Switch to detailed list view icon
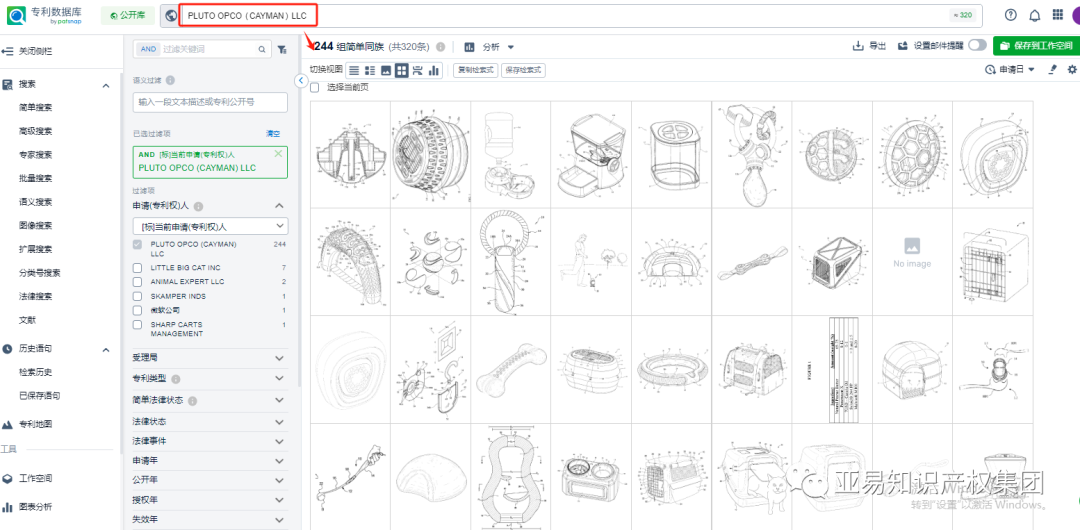The image size is (1080, 530). point(370,70)
